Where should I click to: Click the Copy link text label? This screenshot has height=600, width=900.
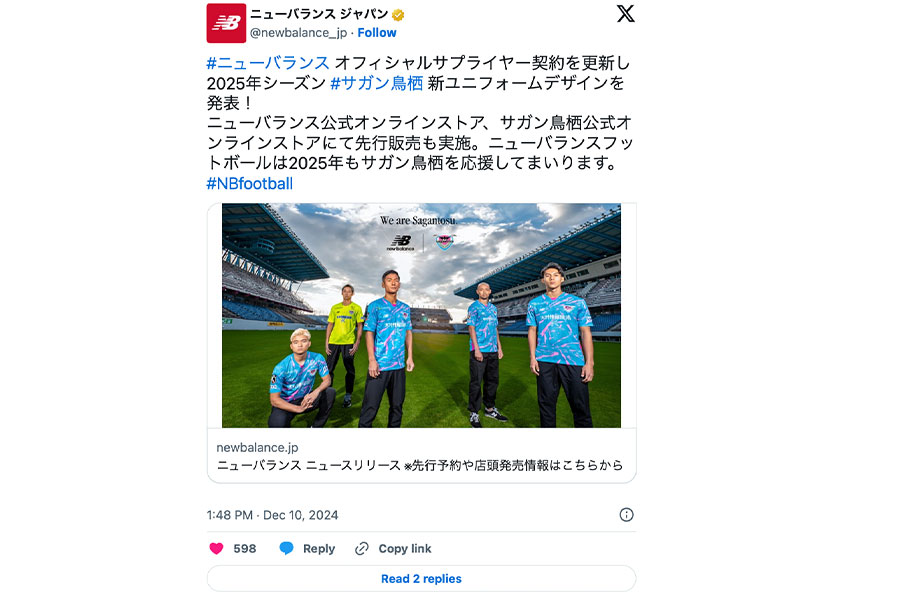pyautogui.click(x=405, y=548)
